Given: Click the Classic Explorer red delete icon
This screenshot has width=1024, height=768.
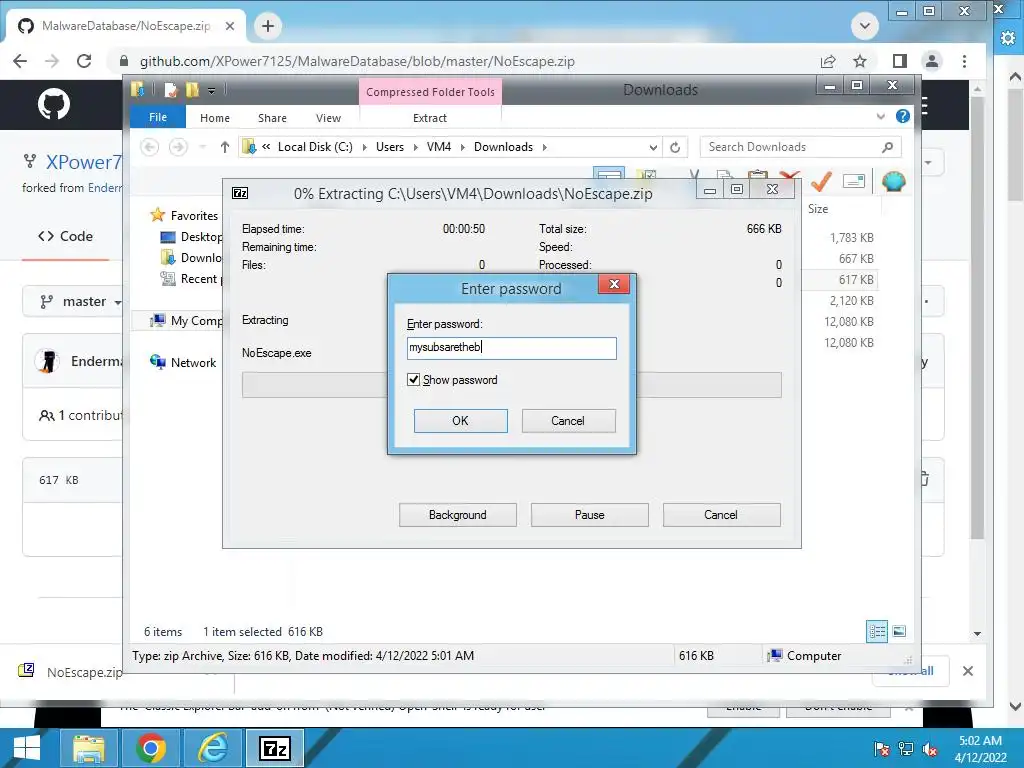Looking at the screenshot, I should pyautogui.click(x=789, y=175).
